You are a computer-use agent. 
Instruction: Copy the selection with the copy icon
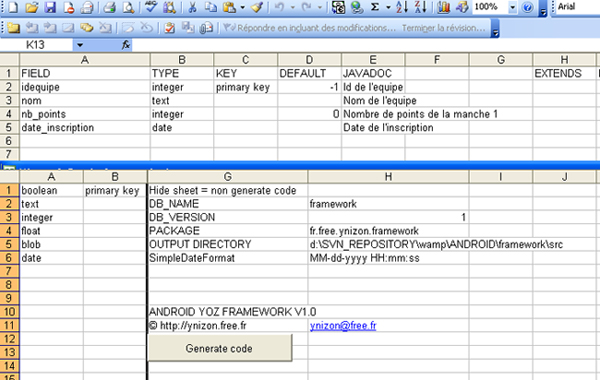coord(210,7)
